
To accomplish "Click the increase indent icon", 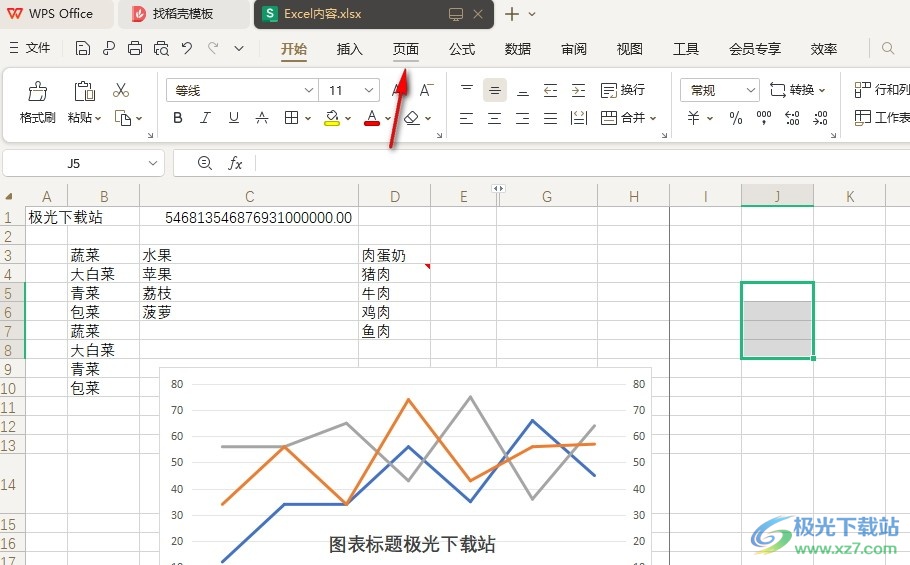I will click(x=578, y=91).
